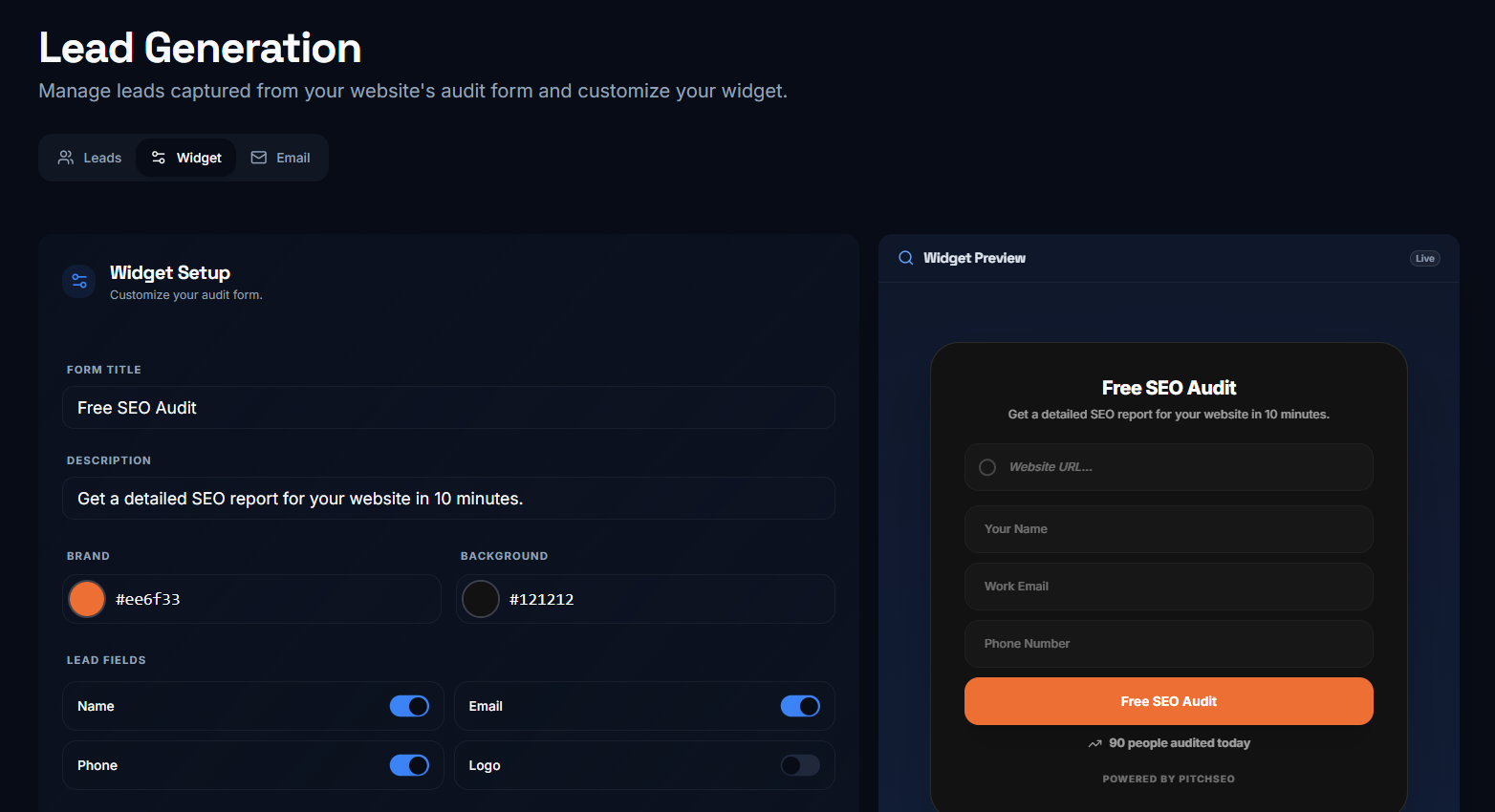Click the circle icon in Website URL field
The width and height of the screenshot is (1495, 812).
(x=987, y=467)
